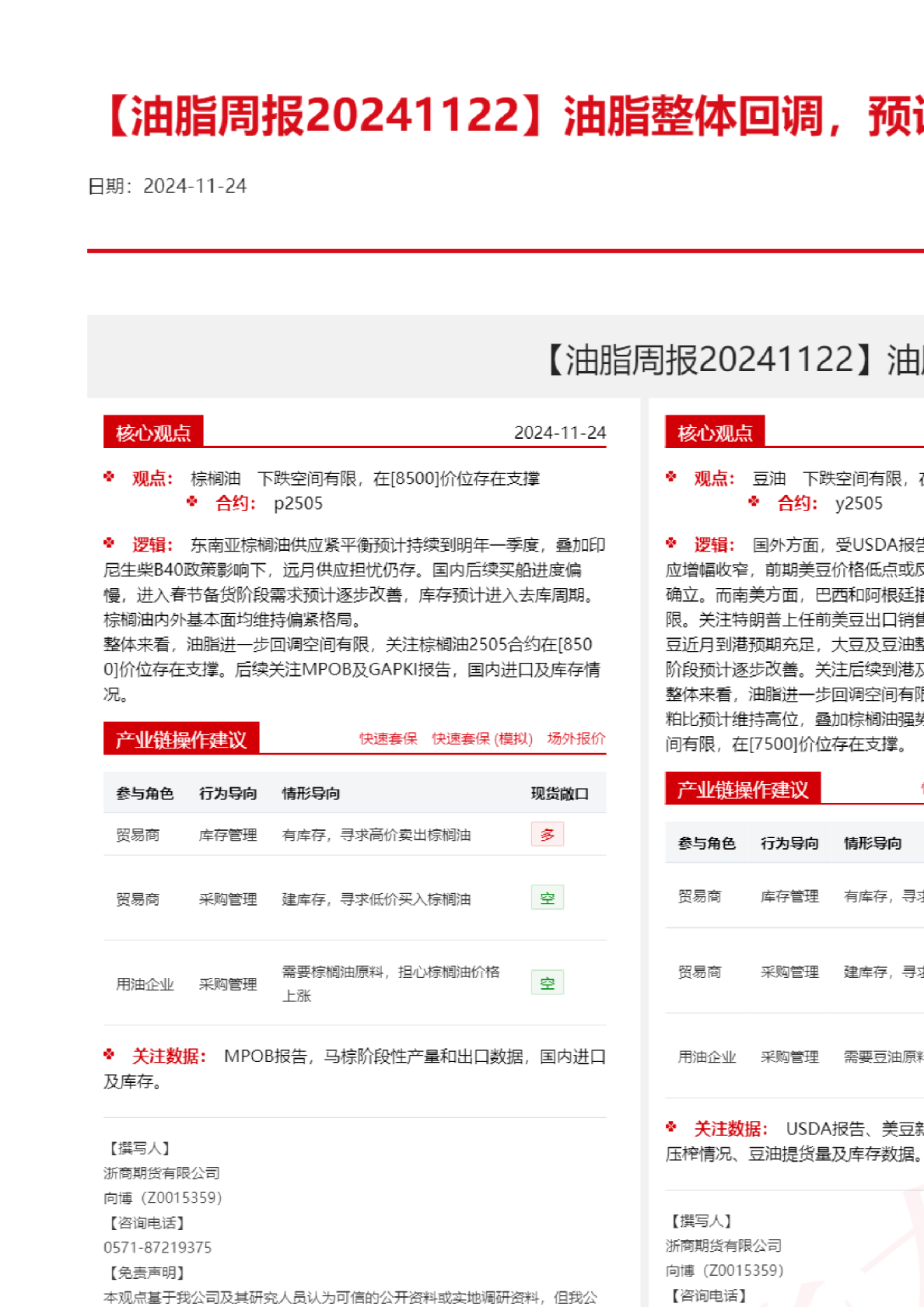Click the bullet icon before 东南亚棕榈油 逻辑
924x1307 pixels.
pos(109,543)
